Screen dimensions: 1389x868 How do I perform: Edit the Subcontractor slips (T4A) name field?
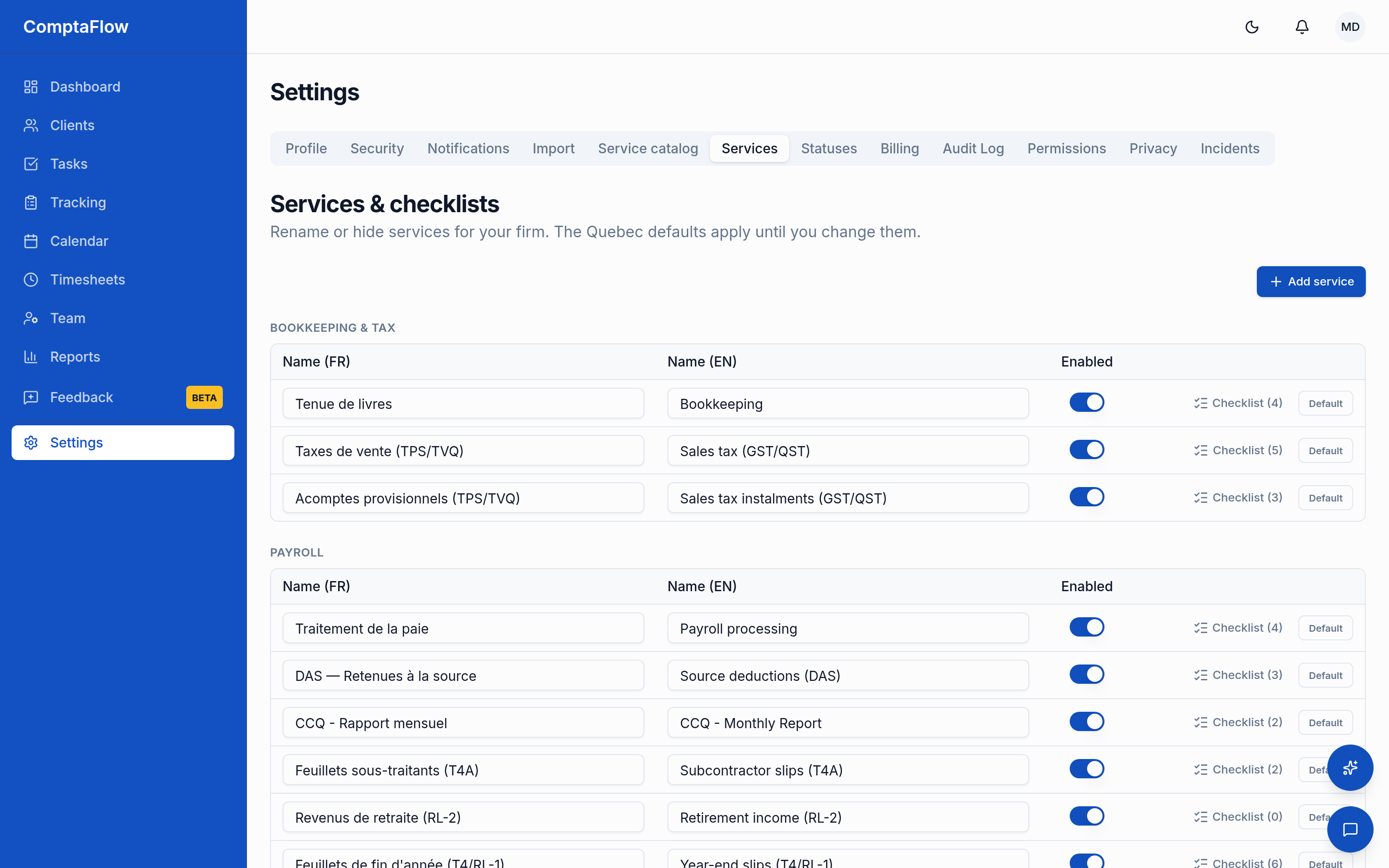(848, 770)
